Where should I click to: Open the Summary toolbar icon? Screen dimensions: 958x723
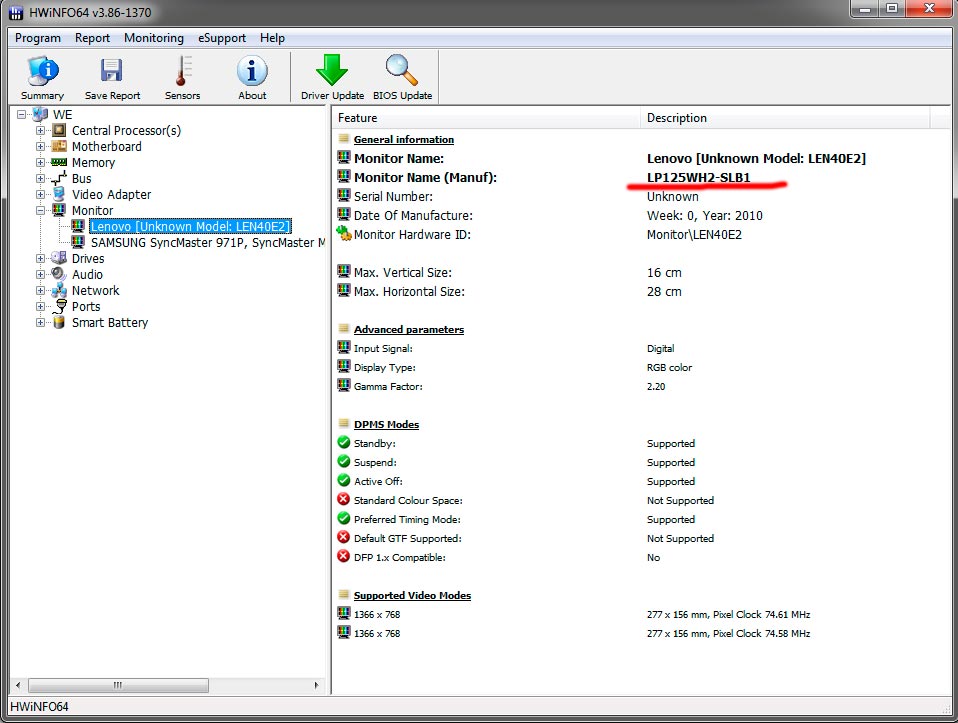42,71
